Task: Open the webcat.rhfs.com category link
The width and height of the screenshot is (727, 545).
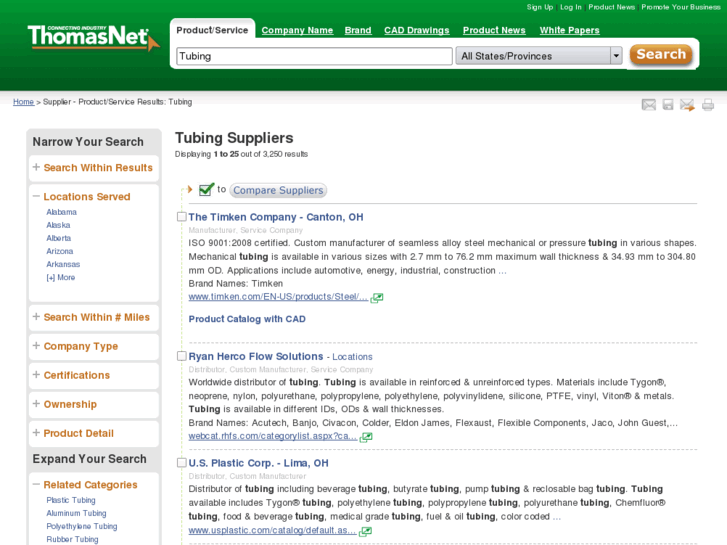Action: click(x=273, y=436)
